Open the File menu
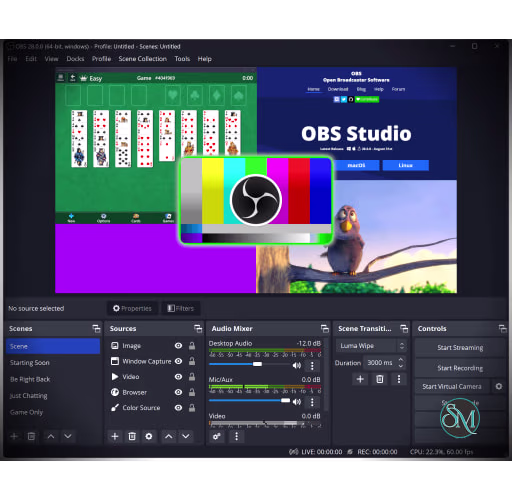Viewport: 512px width, 500px height. pos(12,59)
